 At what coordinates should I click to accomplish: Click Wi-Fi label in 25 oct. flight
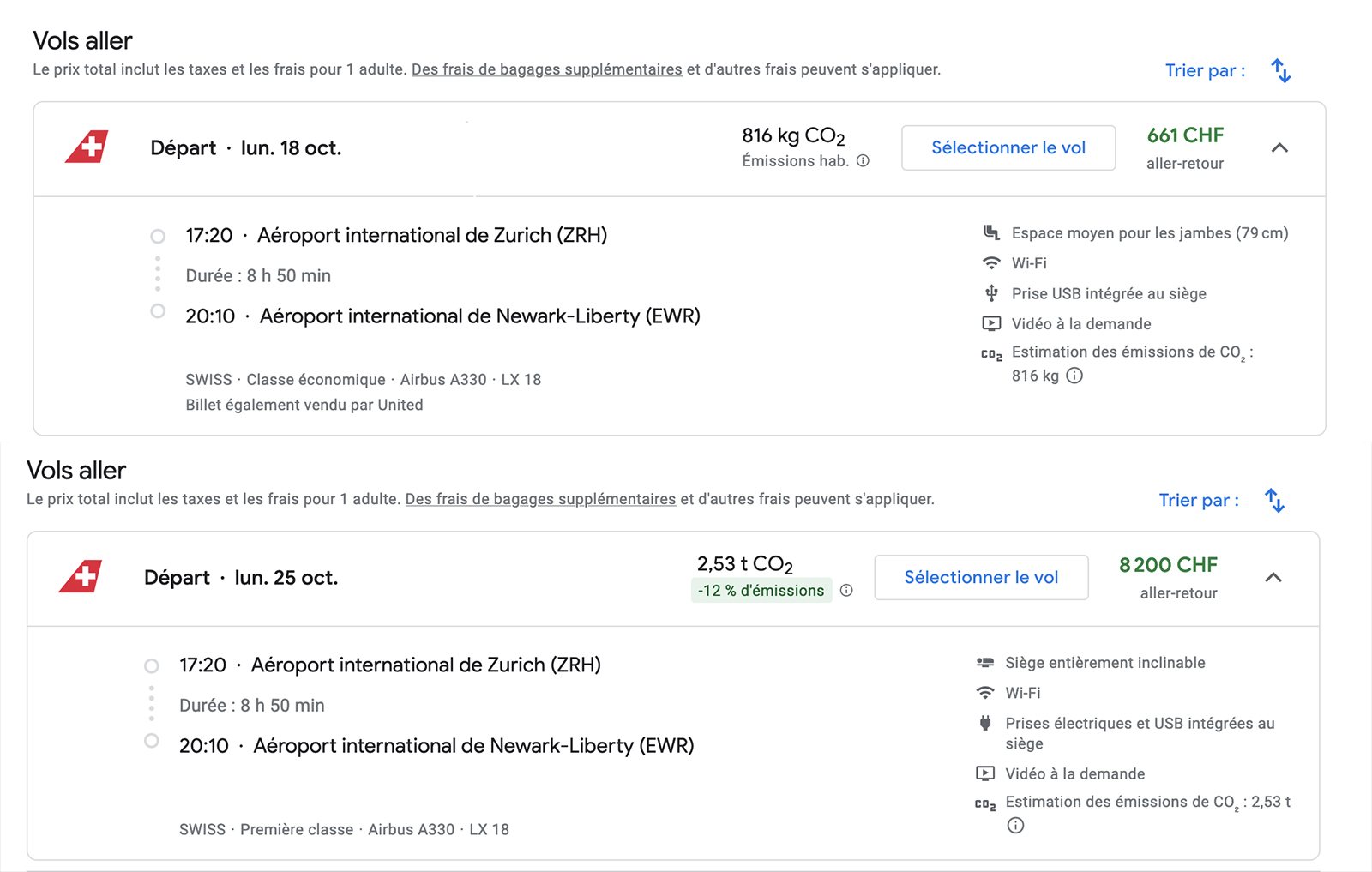click(x=1023, y=693)
